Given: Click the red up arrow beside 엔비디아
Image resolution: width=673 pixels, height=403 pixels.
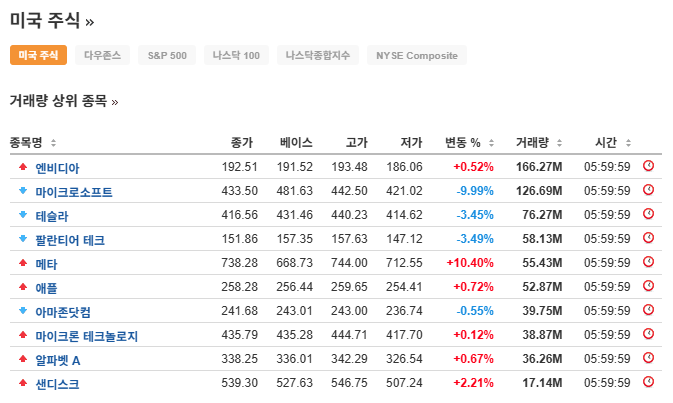Looking at the screenshot, I should pyautogui.click(x=23, y=167).
